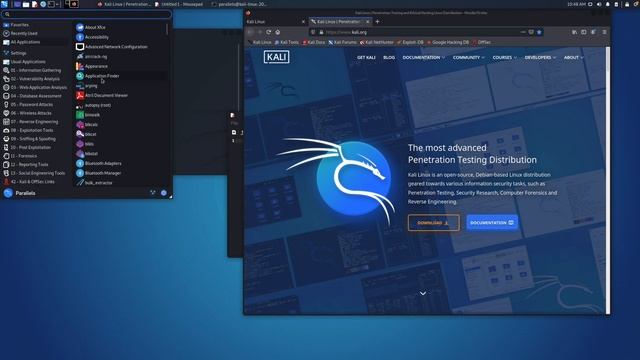Bookmark this page with the star icon
This screenshot has width=640, height=360.
pyautogui.click(x=539, y=32)
